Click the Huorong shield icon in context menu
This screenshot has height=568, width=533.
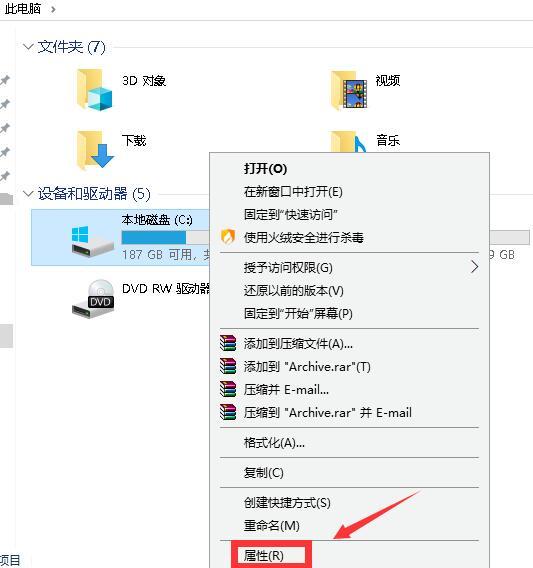228,237
